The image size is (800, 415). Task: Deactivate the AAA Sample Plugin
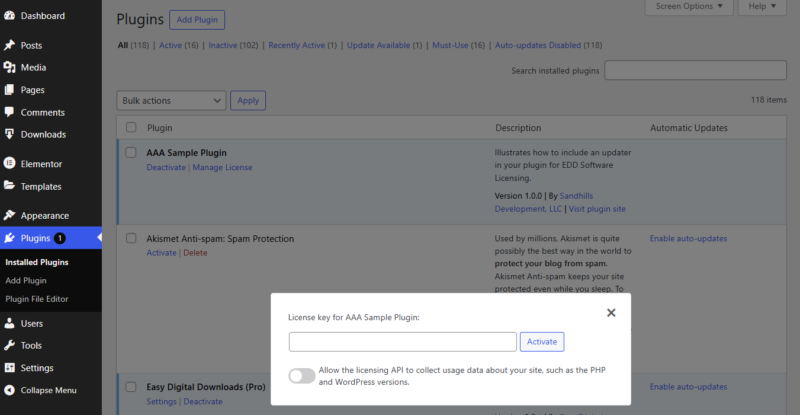166,167
